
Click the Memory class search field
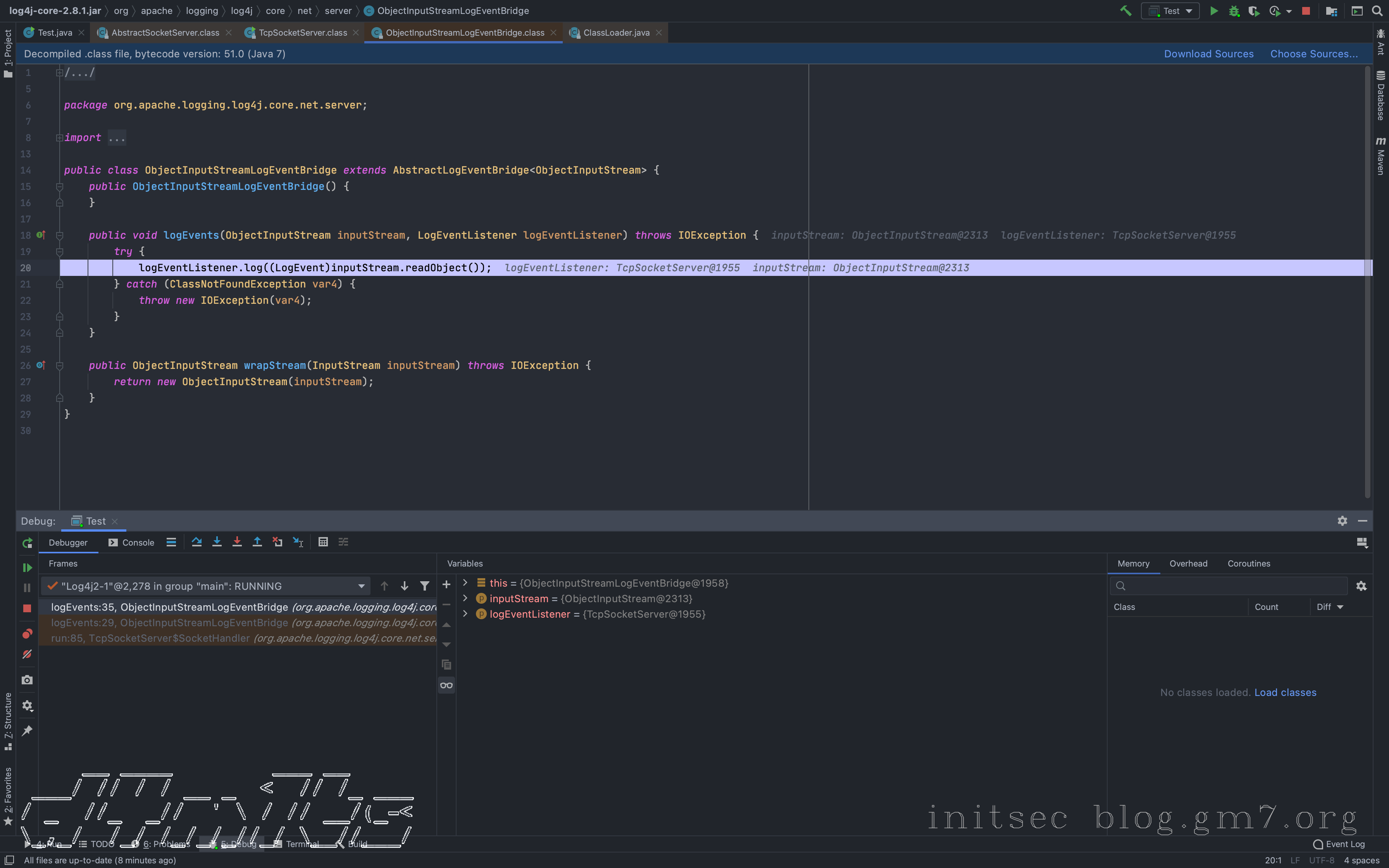tap(1234, 586)
